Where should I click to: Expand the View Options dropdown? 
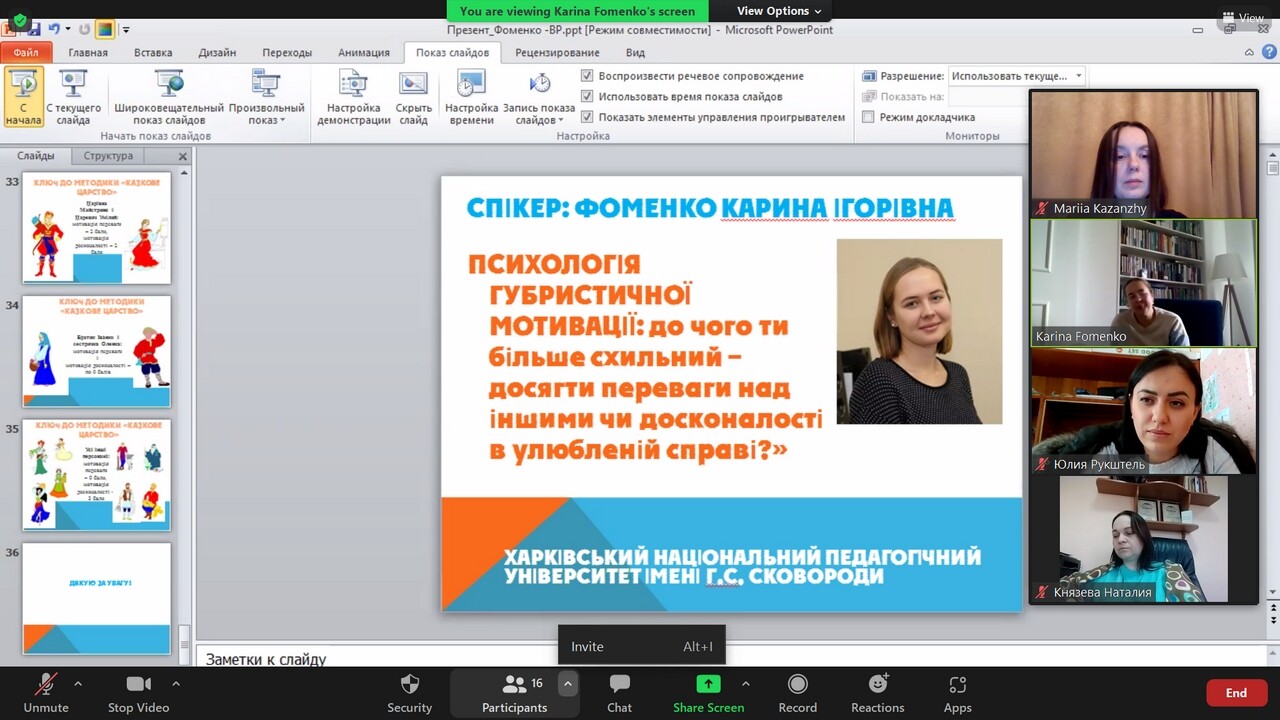click(779, 11)
